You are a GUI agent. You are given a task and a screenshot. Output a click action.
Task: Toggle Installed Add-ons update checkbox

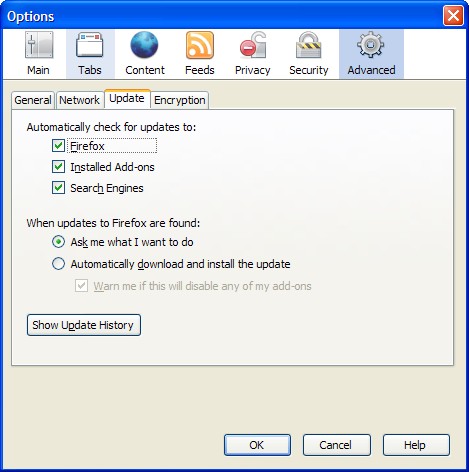pos(58,167)
